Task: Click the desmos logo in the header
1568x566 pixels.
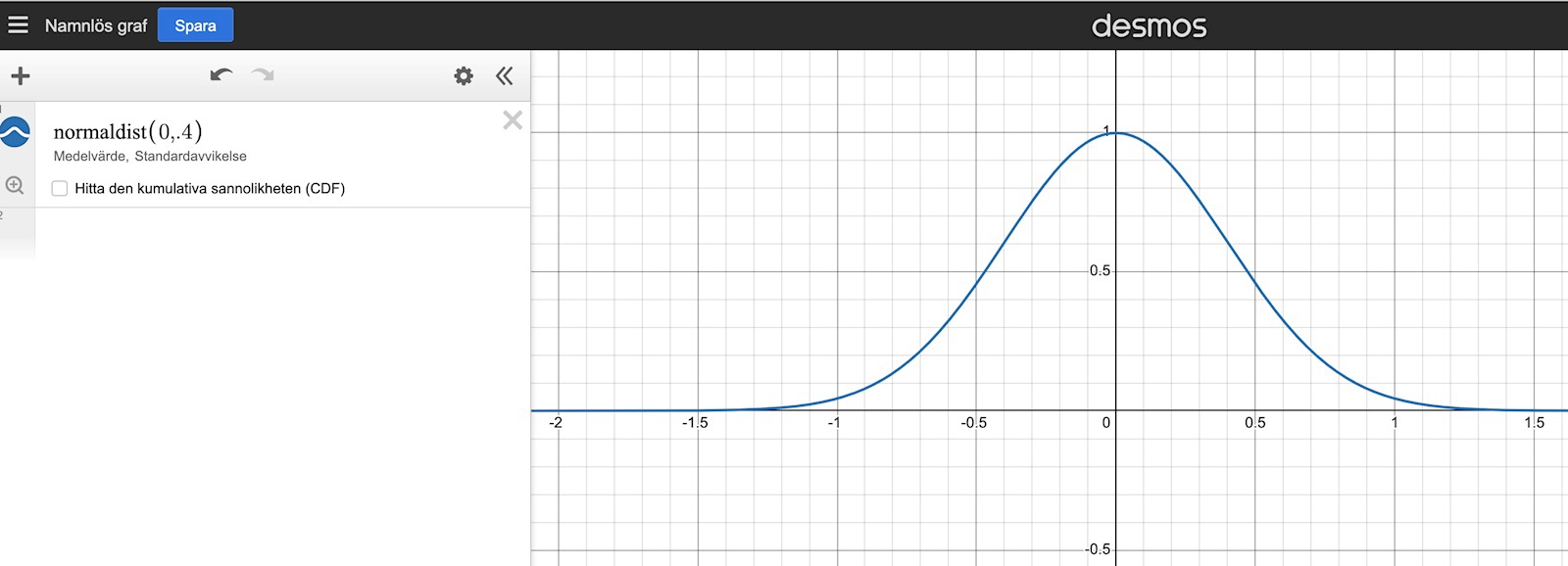Action: (1149, 25)
